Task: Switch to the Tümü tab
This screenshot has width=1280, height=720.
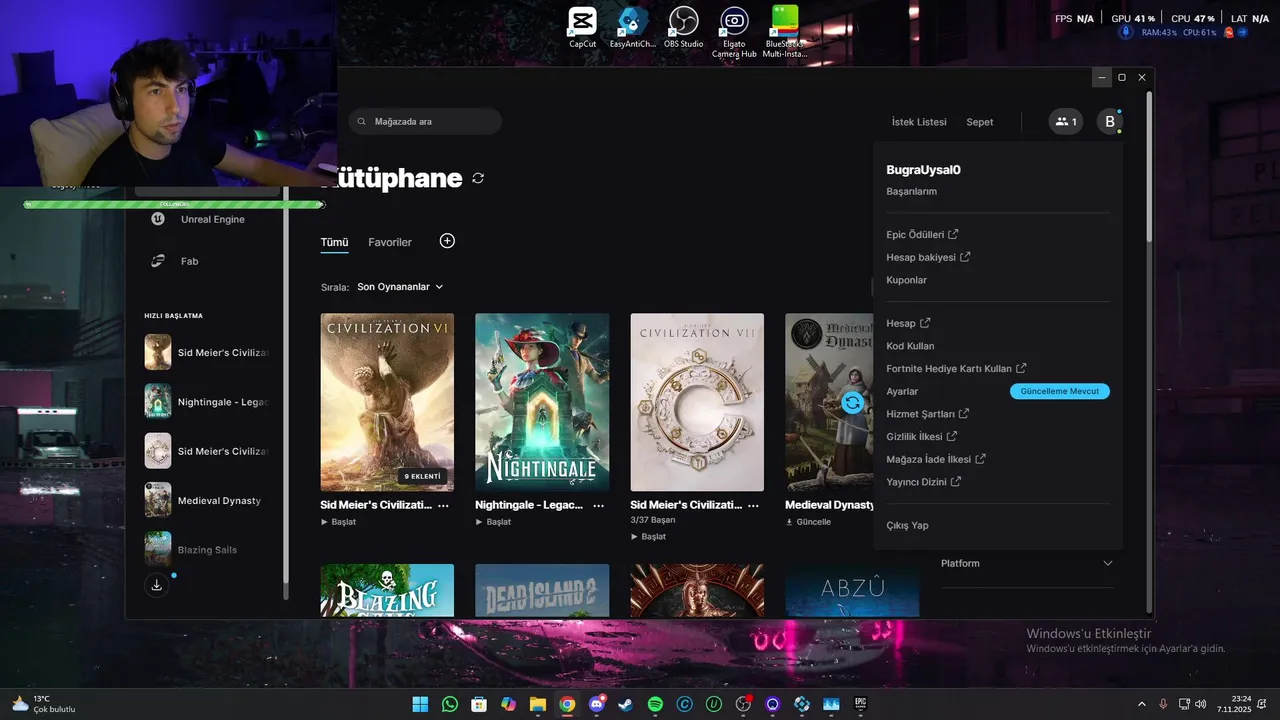Action: click(334, 242)
